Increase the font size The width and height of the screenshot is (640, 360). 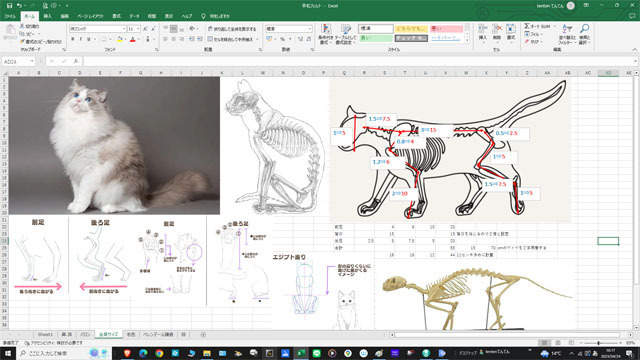pyautogui.click(x=145, y=29)
